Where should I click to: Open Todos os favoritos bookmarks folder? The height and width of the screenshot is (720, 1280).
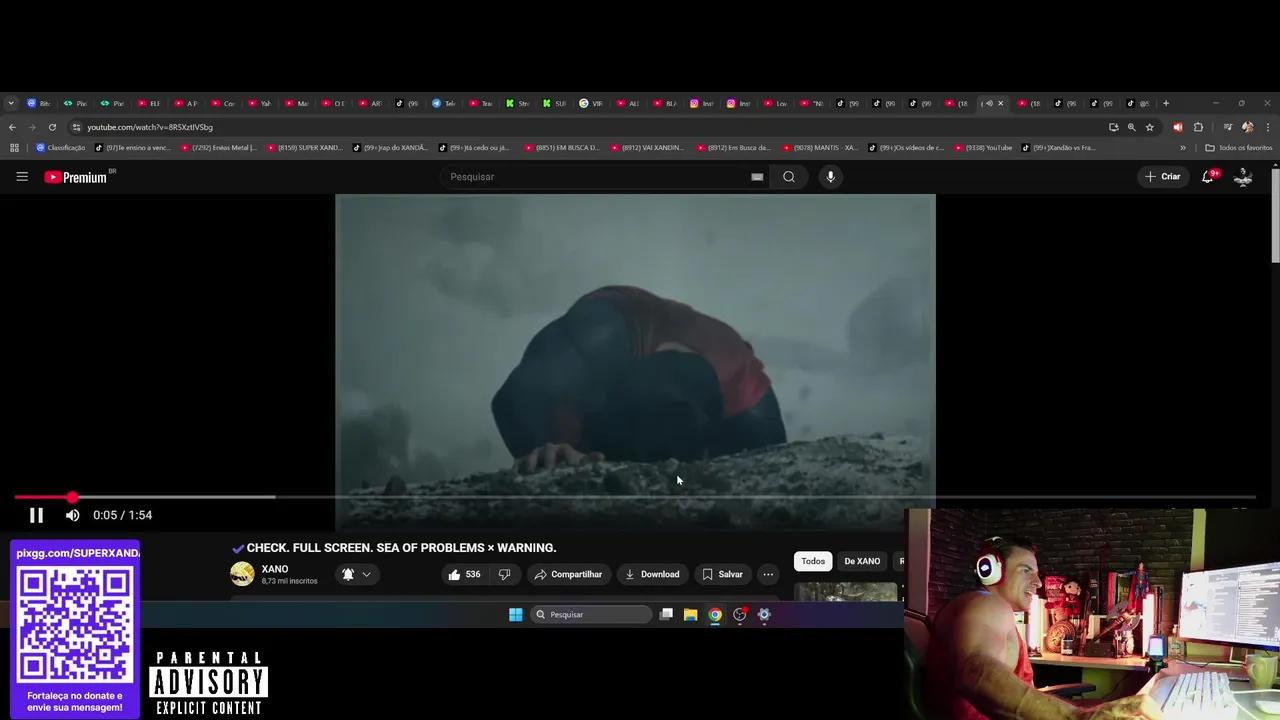[1239, 148]
